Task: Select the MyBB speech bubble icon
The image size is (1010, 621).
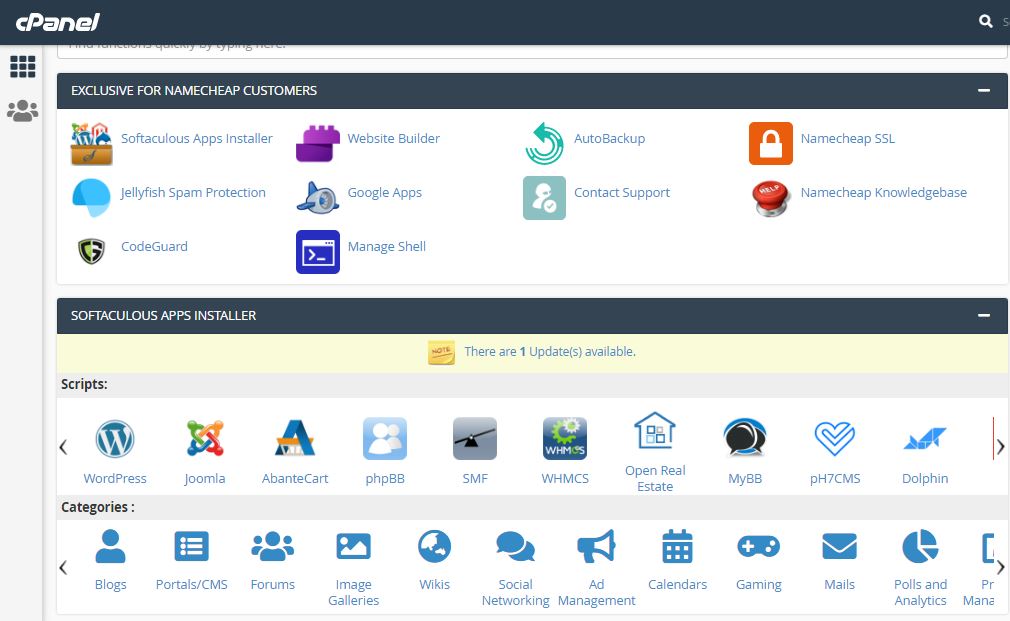Action: (x=745, y=438)
